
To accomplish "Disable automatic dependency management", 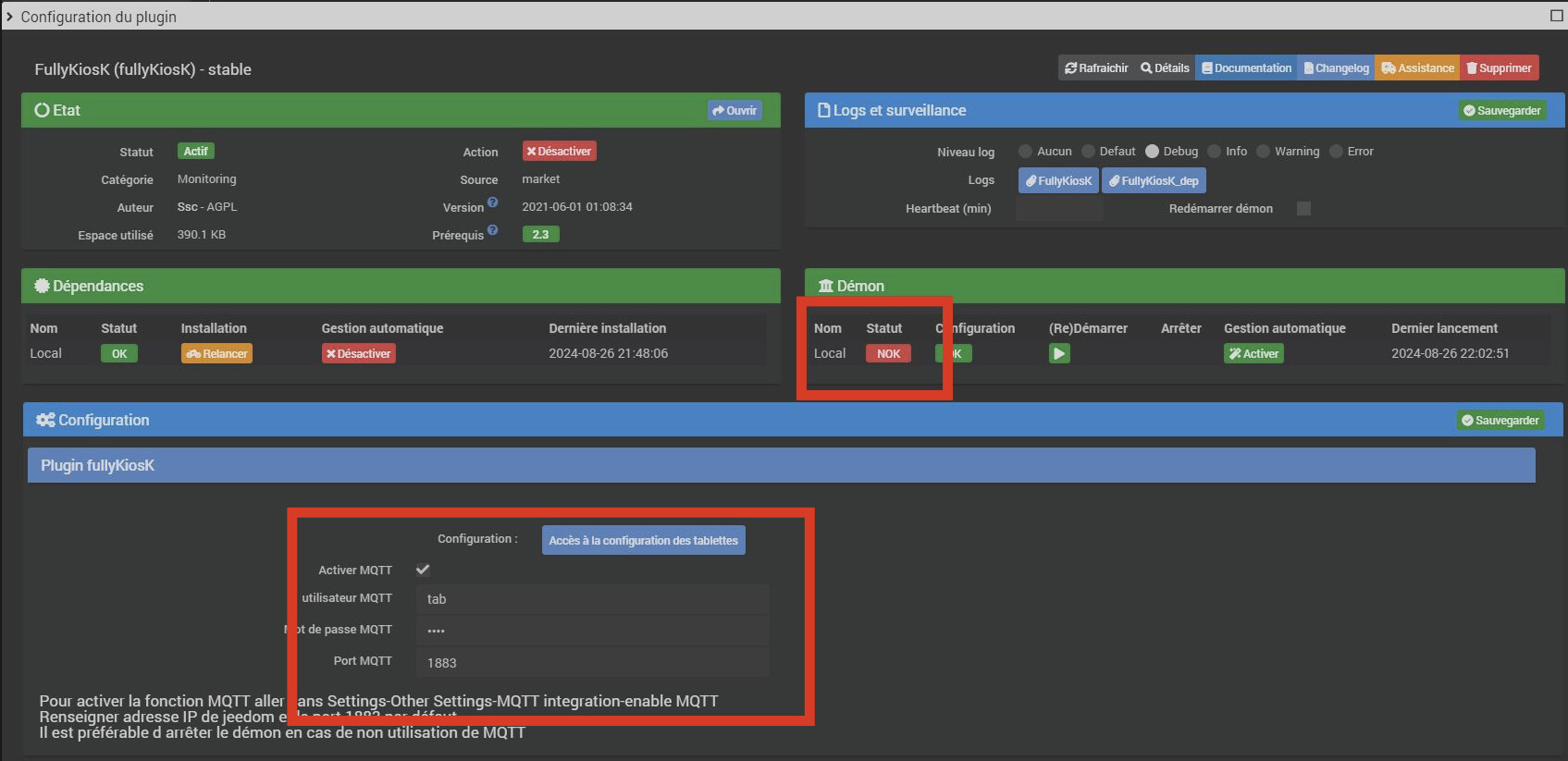I will click(358, 353).
